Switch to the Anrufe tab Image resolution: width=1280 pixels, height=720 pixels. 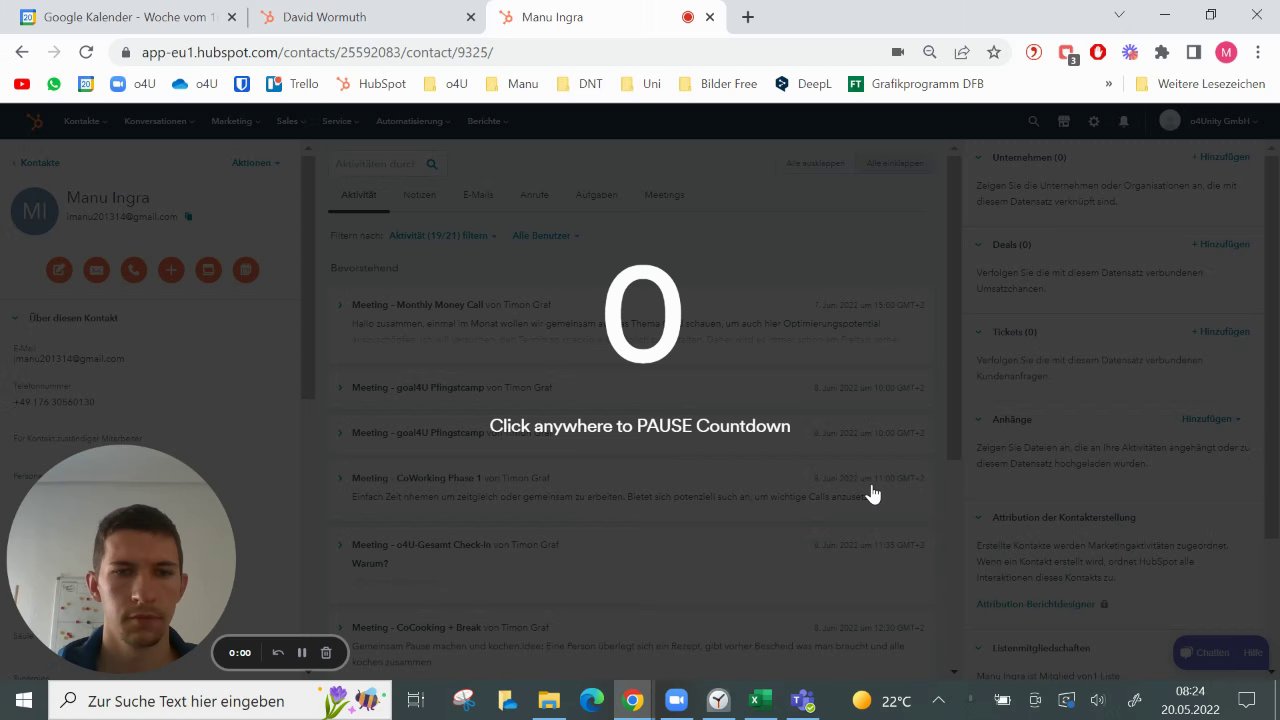pyautogui.click(x=534, y=195)
